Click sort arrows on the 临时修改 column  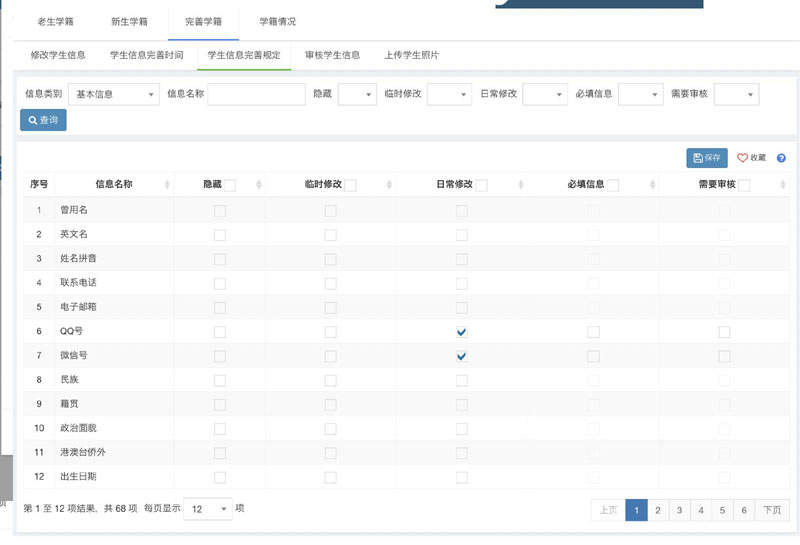pos(390,184)
